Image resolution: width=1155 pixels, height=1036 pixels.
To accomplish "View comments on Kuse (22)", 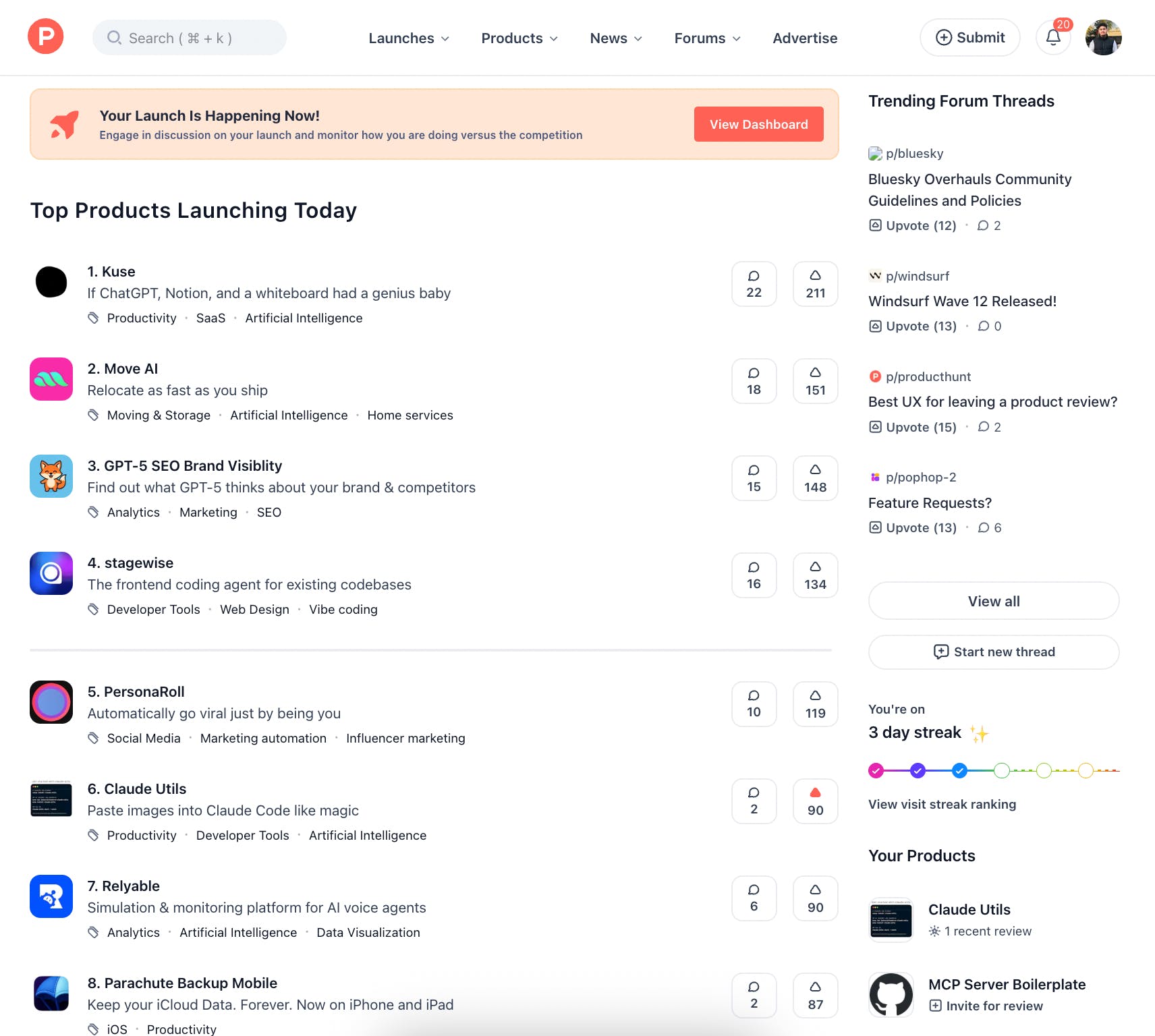I will point(754,284).
